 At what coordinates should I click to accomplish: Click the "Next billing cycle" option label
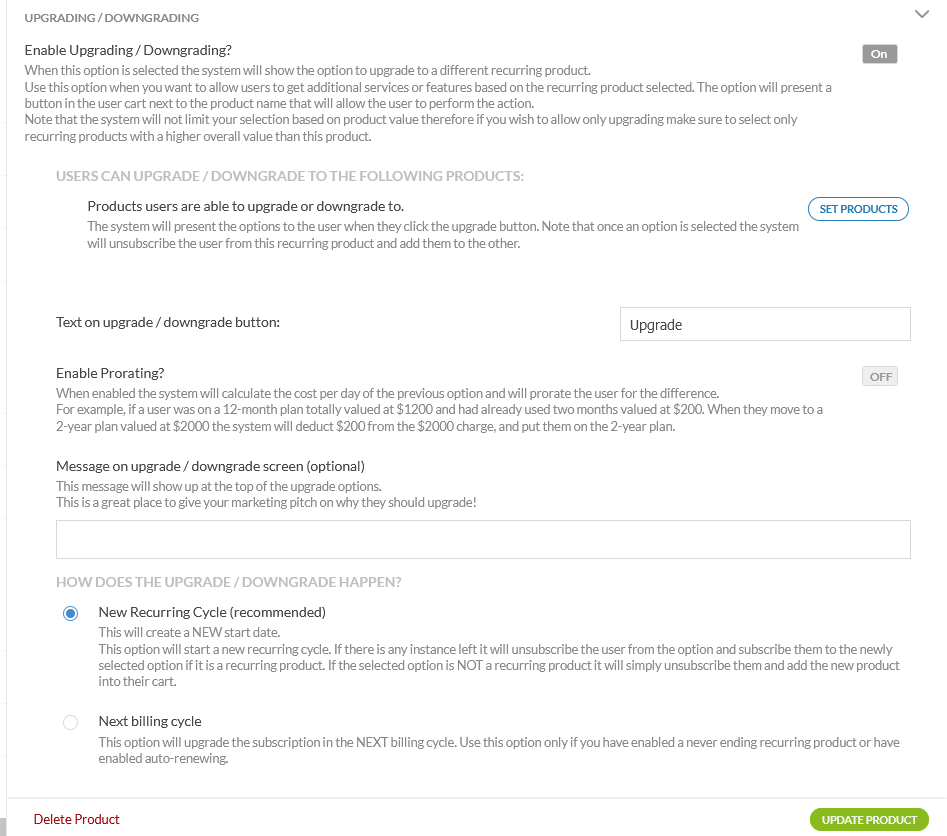(150, 721)
